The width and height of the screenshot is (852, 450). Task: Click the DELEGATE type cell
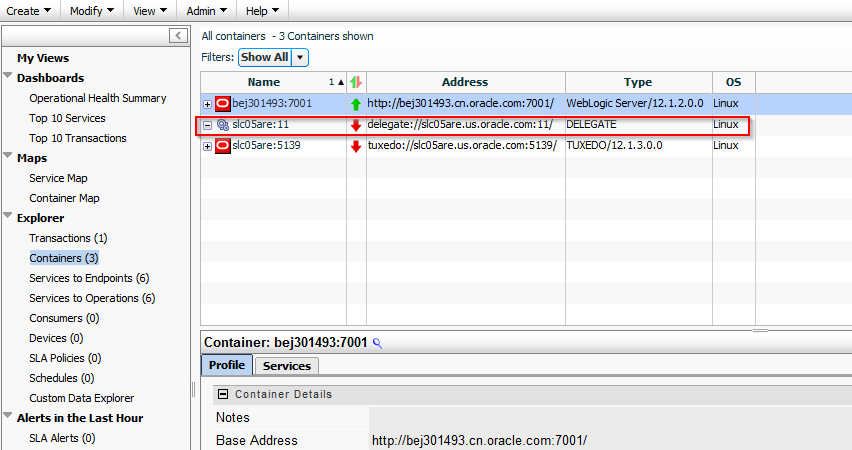tap(591, 124)
